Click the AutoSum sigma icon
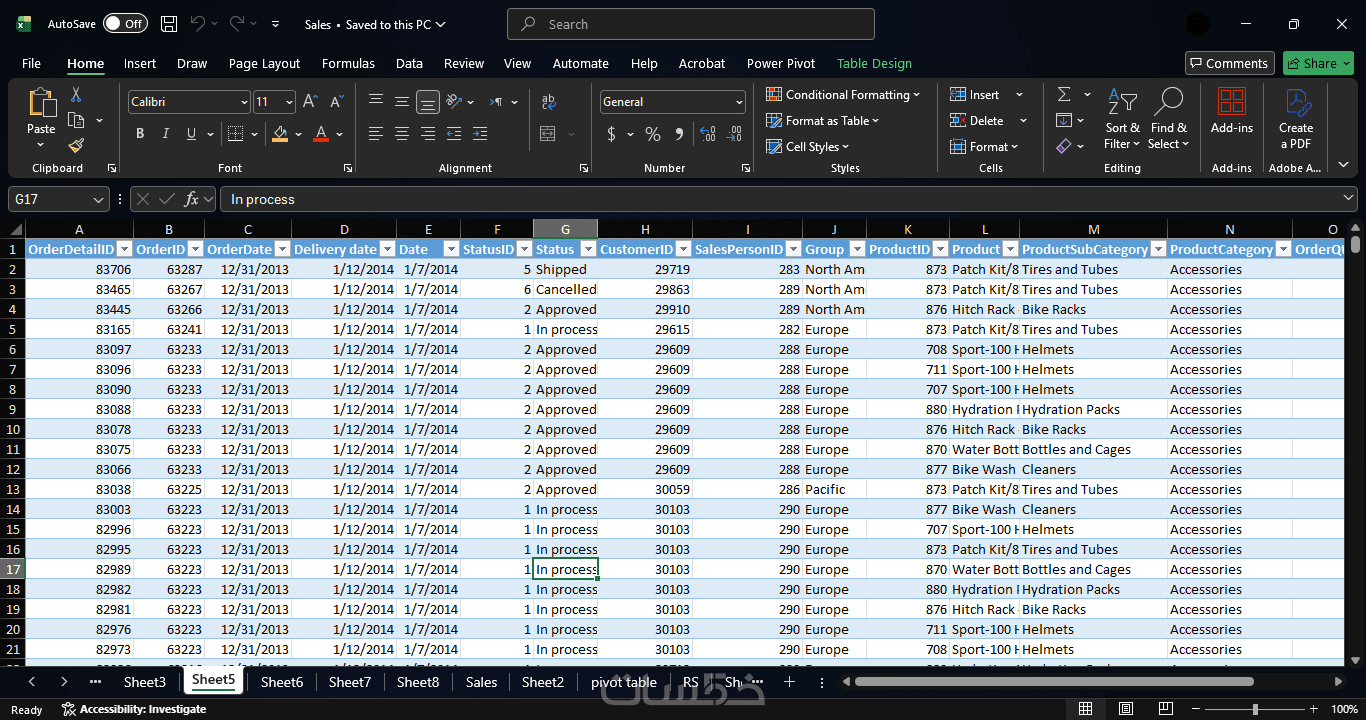The width and height of the screenshot is (1366, 720). tap(1064, 94)
